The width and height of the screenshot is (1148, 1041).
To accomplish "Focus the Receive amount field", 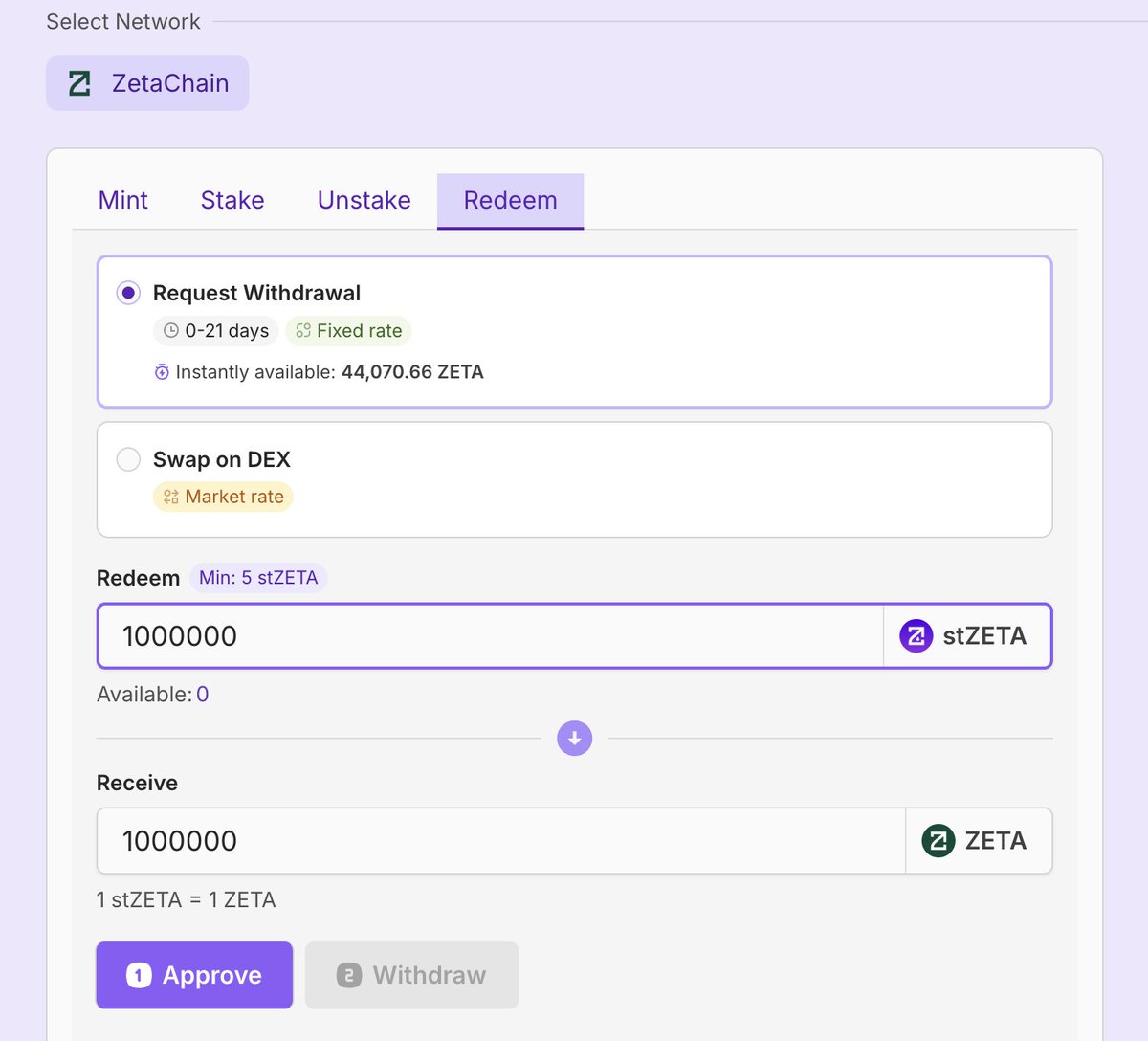I will [x=501, y=841].
